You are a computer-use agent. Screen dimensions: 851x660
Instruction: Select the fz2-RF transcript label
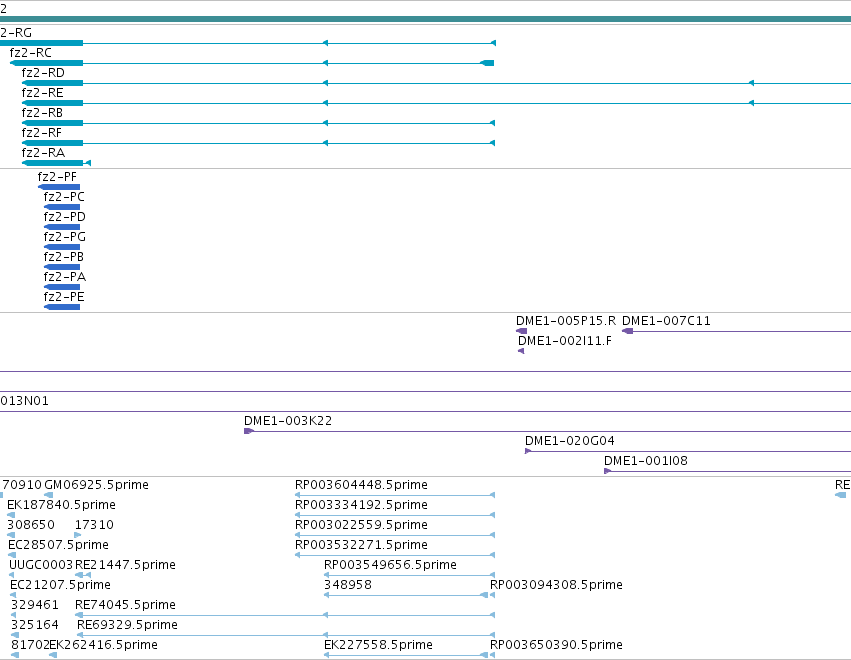click(42, 133)
